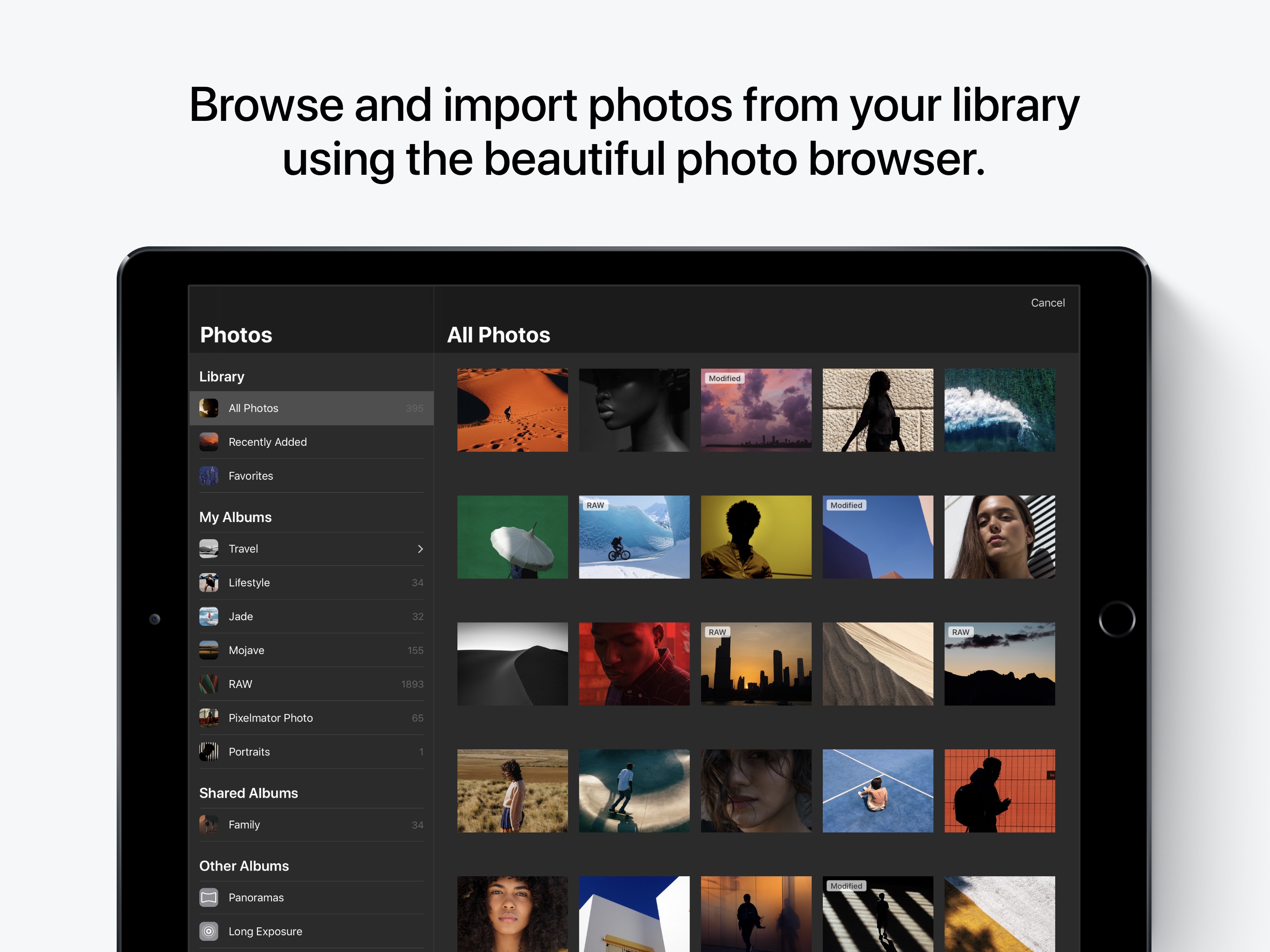Image resolution: width=1270 pixels, height=952 pixels.
Task: Select the black-and-white face profile photo
Action: point(634,410)
